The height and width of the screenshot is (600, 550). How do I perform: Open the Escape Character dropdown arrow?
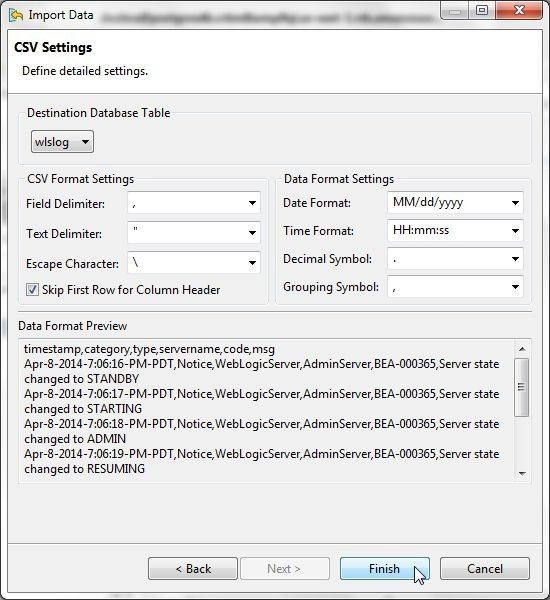point(252,263)
